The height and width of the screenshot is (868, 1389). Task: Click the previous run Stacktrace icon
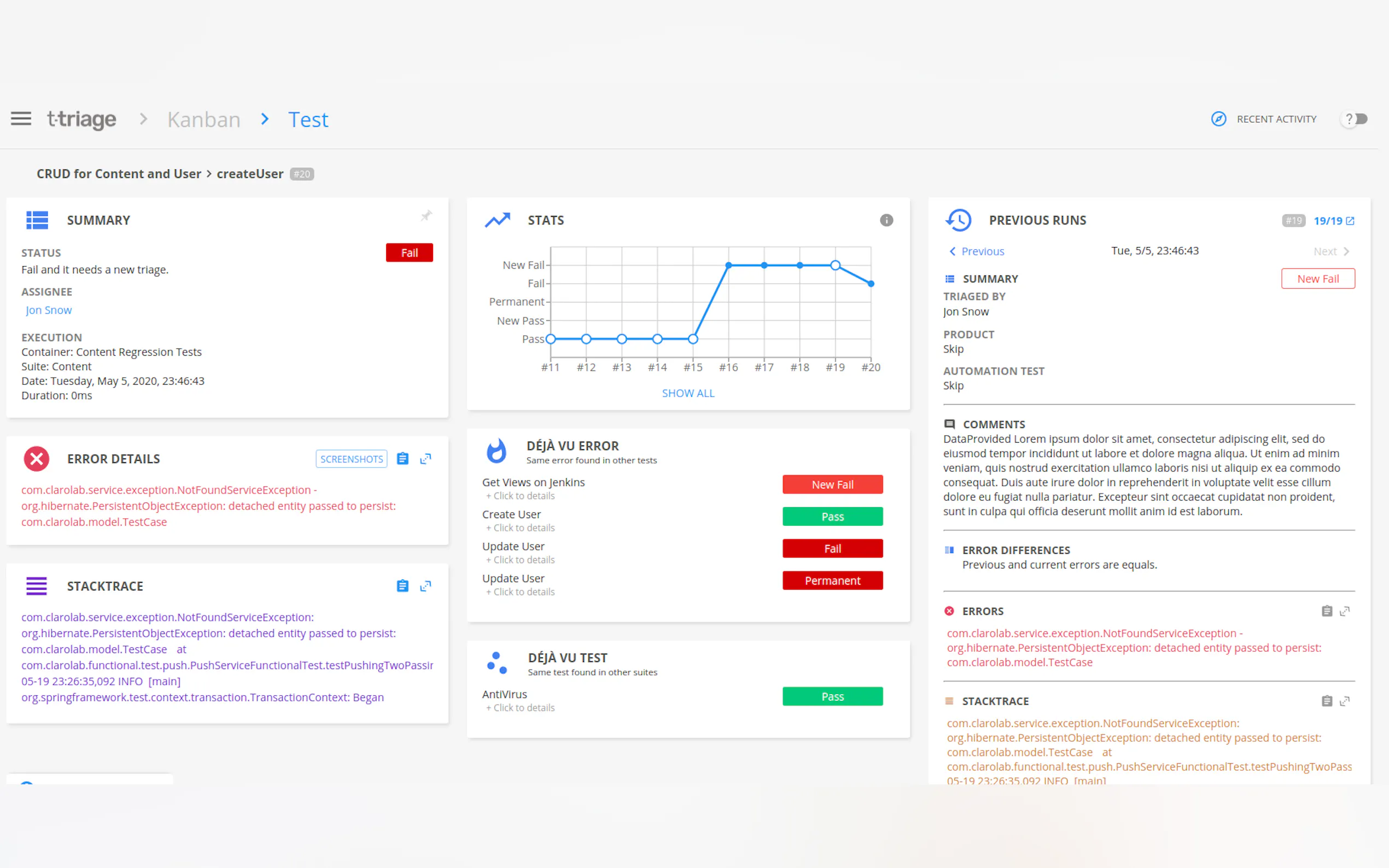point(949,701)
